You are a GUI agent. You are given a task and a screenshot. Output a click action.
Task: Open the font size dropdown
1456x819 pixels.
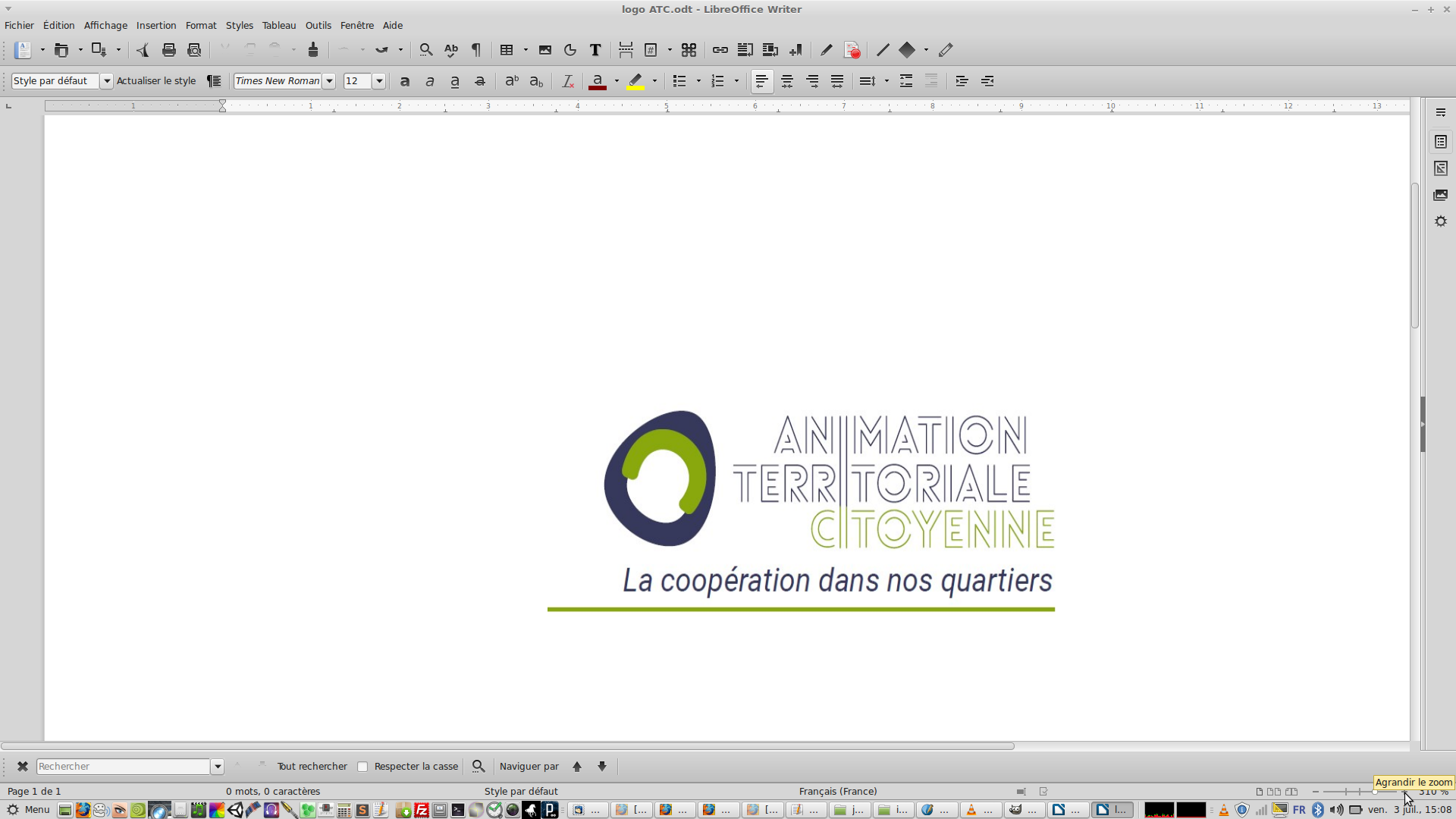[x=379, y=81]
